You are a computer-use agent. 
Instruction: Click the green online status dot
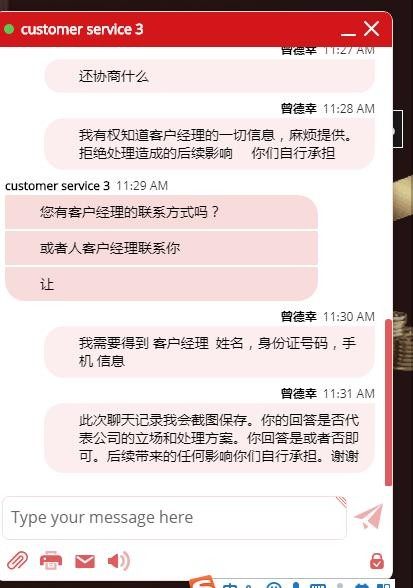click(x=9, y=29)
